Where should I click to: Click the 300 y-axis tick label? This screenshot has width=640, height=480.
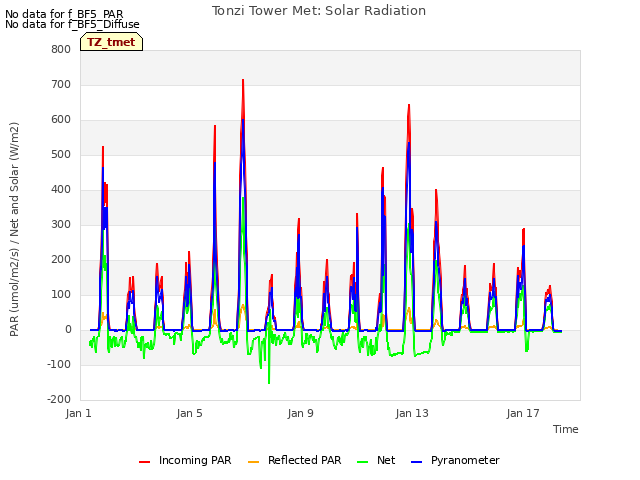61,224
